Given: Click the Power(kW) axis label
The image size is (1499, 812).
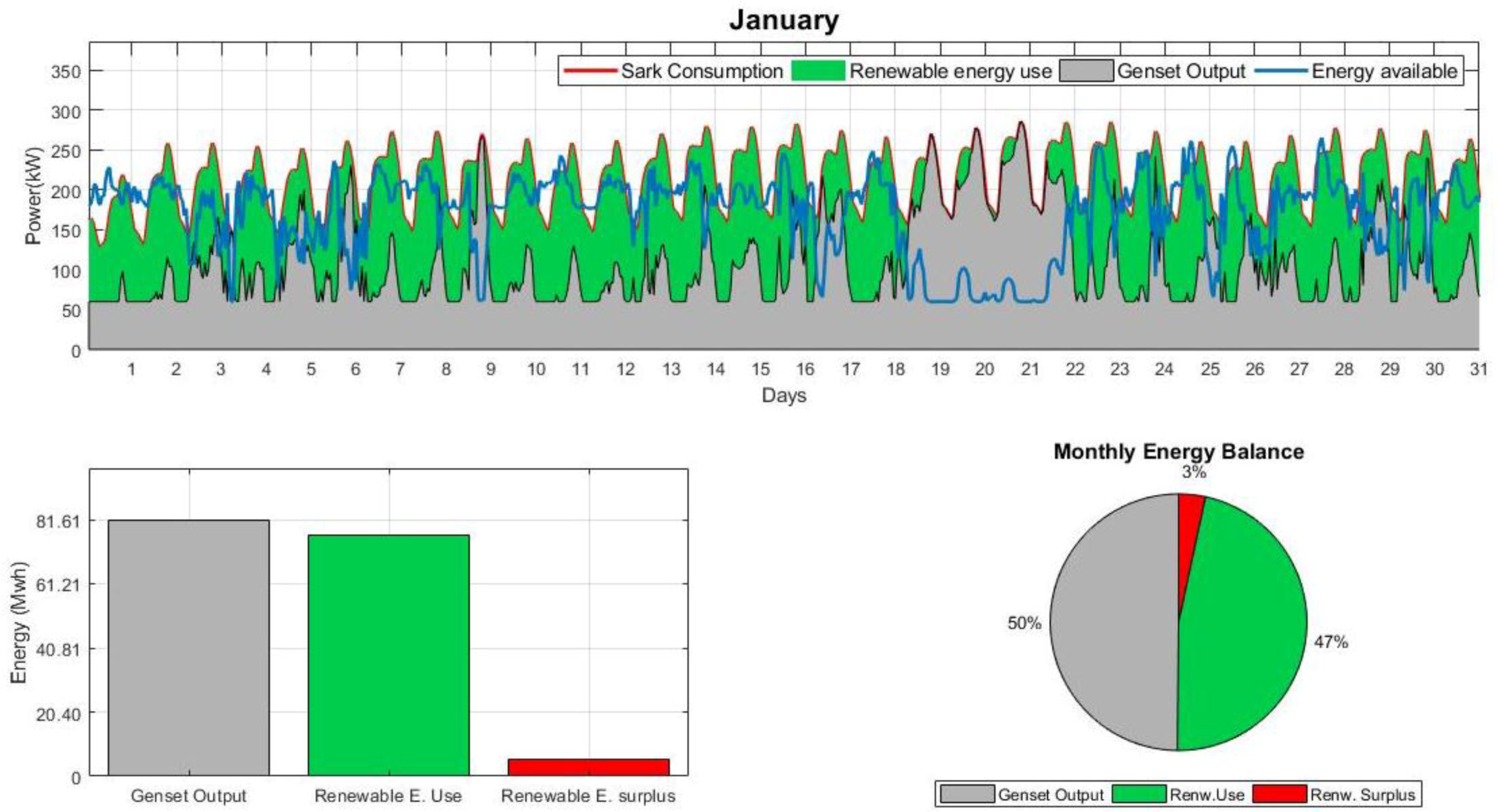Looking at the screenshot, I should [x=33, y=196].
